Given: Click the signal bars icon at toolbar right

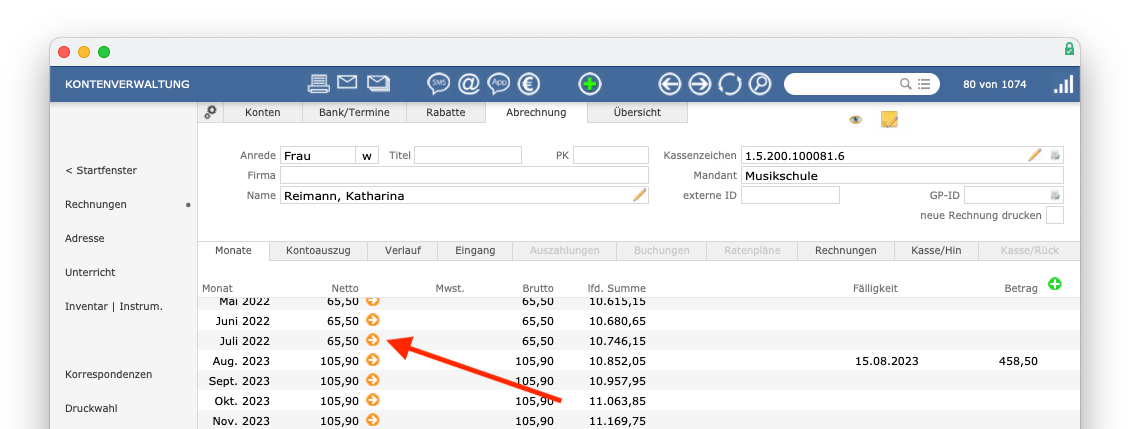Looking at the screenshot, I should click(x=1064, y=84).
